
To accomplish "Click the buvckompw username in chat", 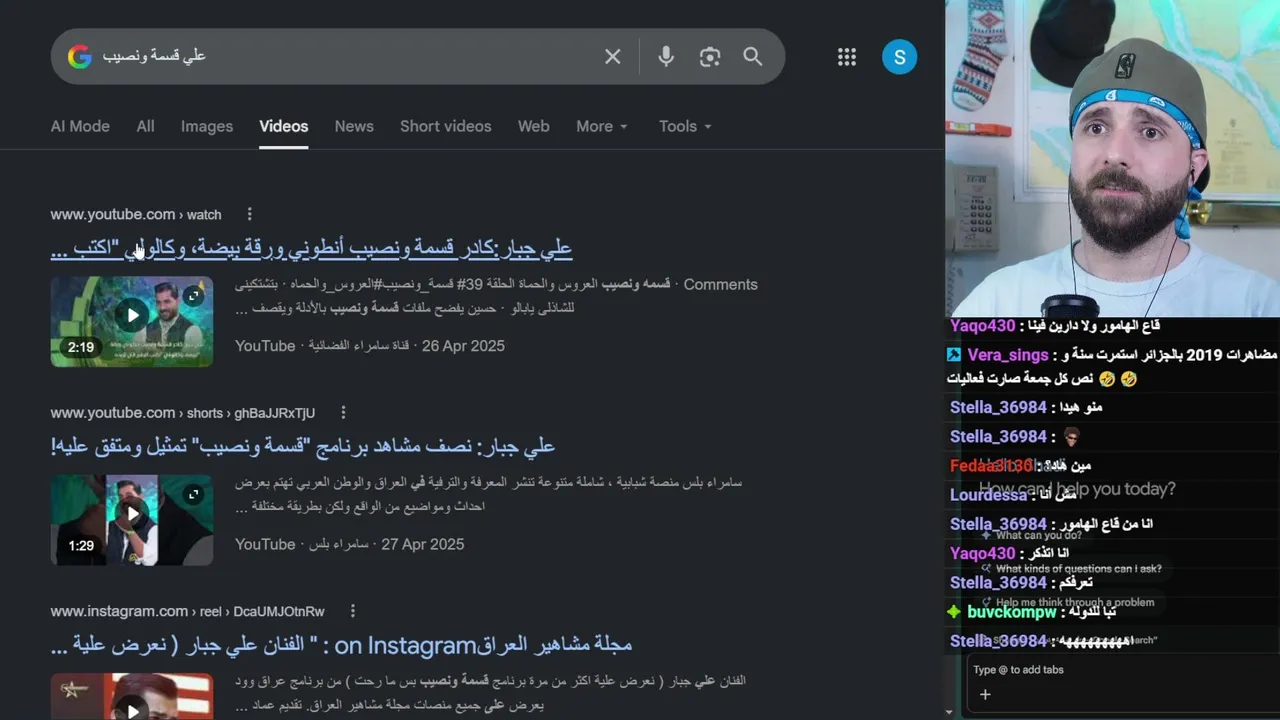I will tap(1012, 612).
